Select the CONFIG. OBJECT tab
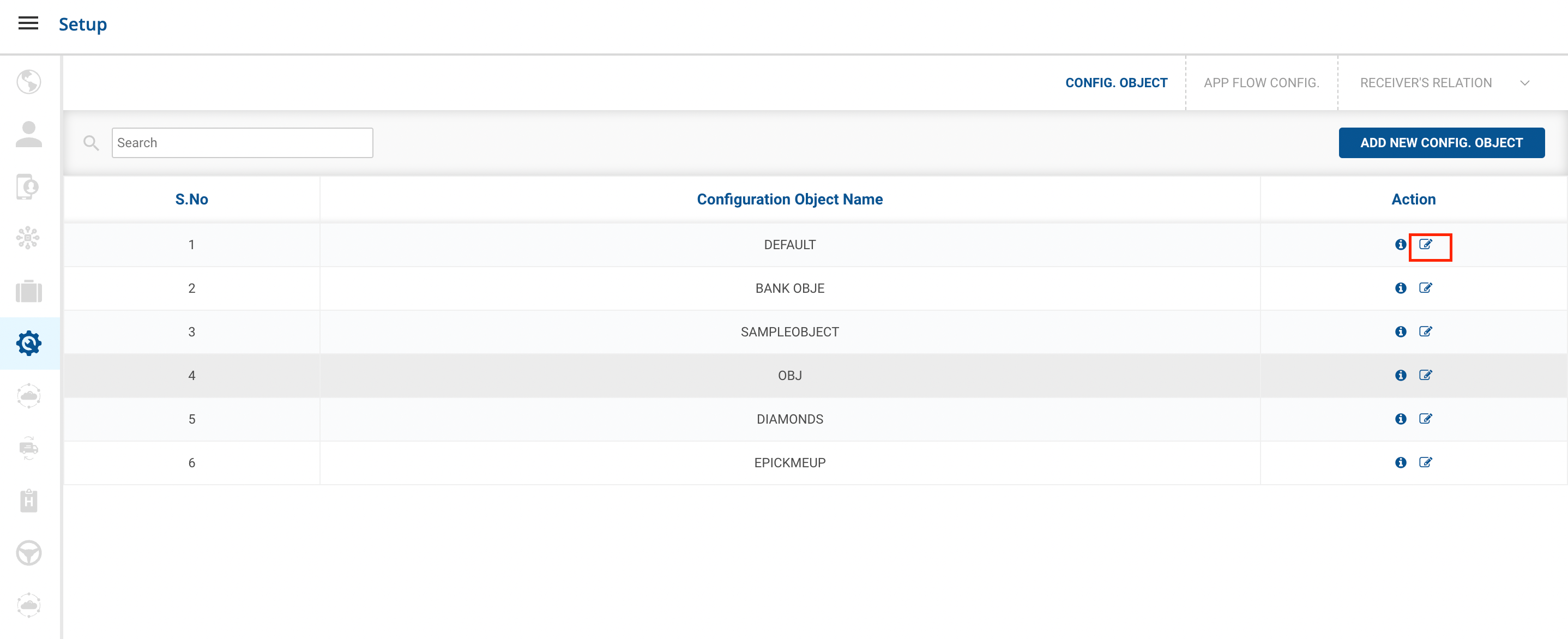The width and height of the screenshot is (1568, 639). [x=1115, y=83]
